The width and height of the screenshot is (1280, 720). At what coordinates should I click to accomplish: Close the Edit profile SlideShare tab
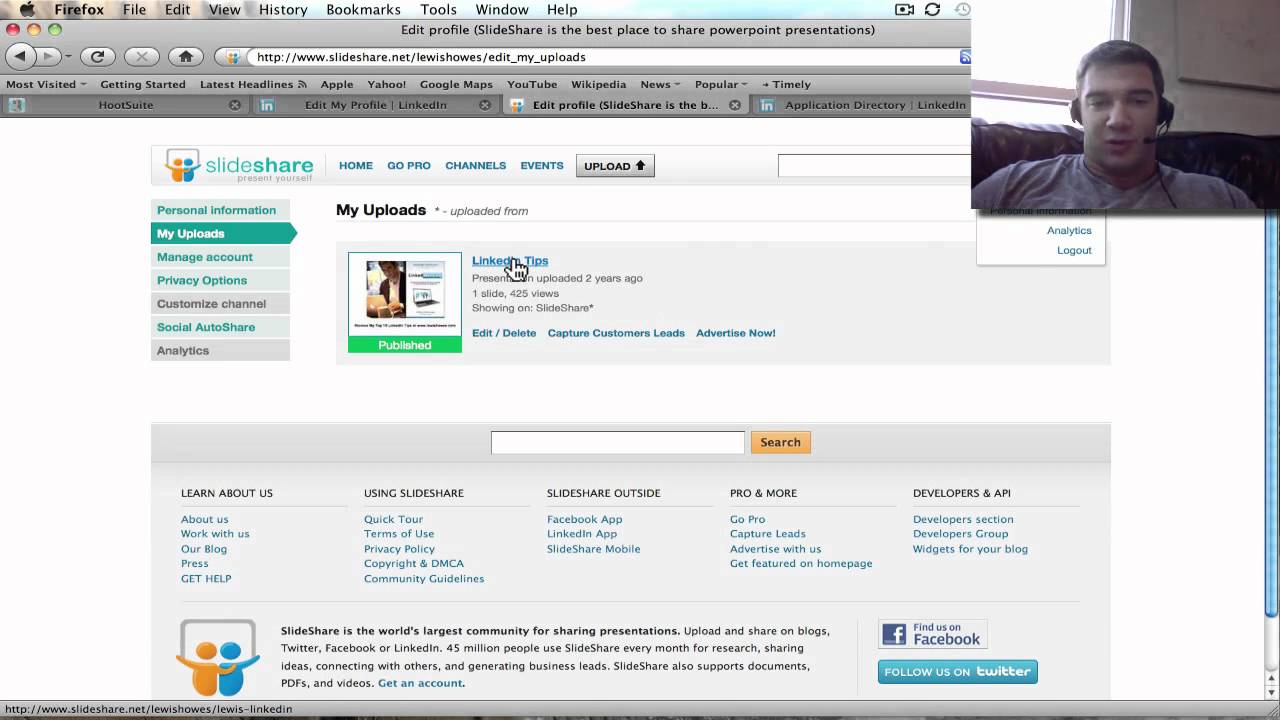pyautogui.click(x=735, y=104)
